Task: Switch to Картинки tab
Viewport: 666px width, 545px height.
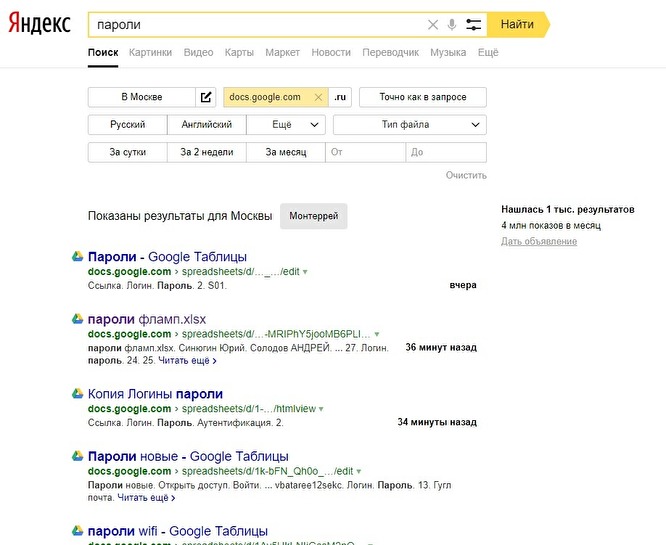Action: (x=150, y=52)
